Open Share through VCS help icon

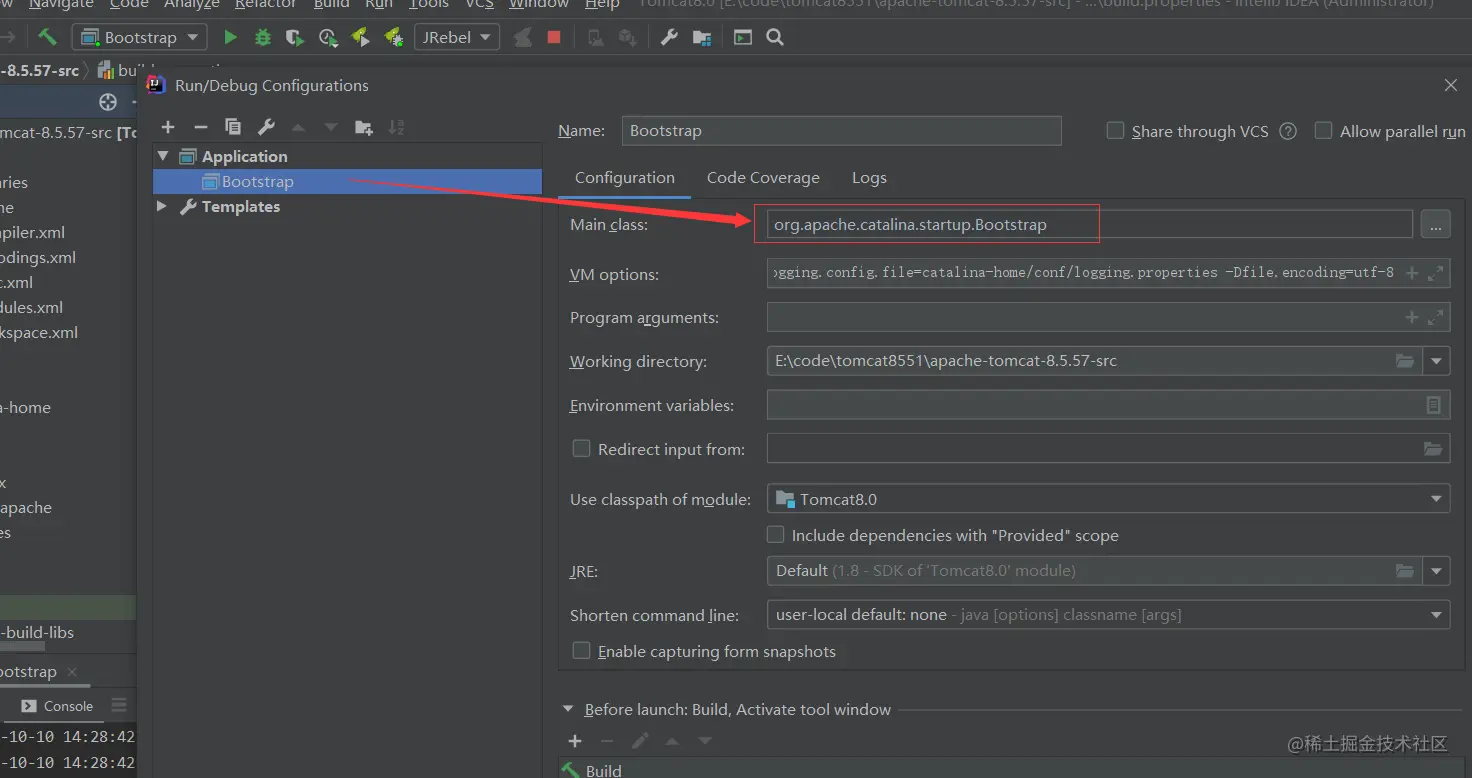(x=1288, y=131)
